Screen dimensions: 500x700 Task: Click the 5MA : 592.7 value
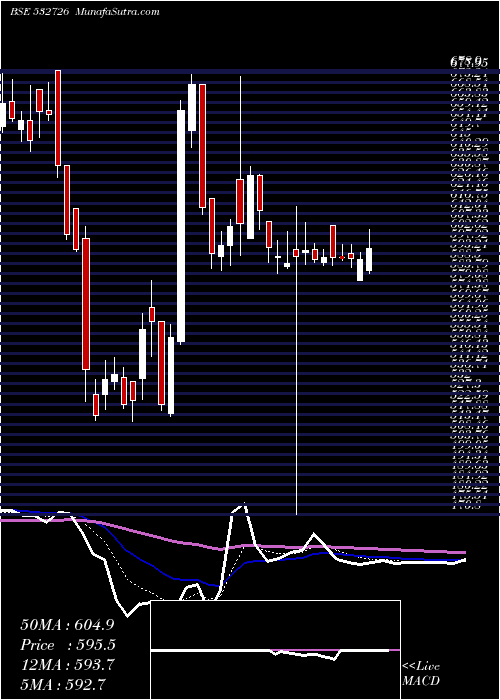pos(64,684)
